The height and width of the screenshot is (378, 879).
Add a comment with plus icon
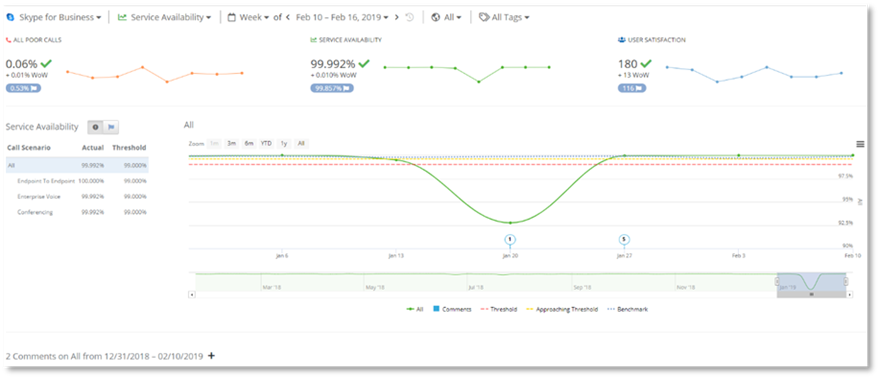click(211, 356)
